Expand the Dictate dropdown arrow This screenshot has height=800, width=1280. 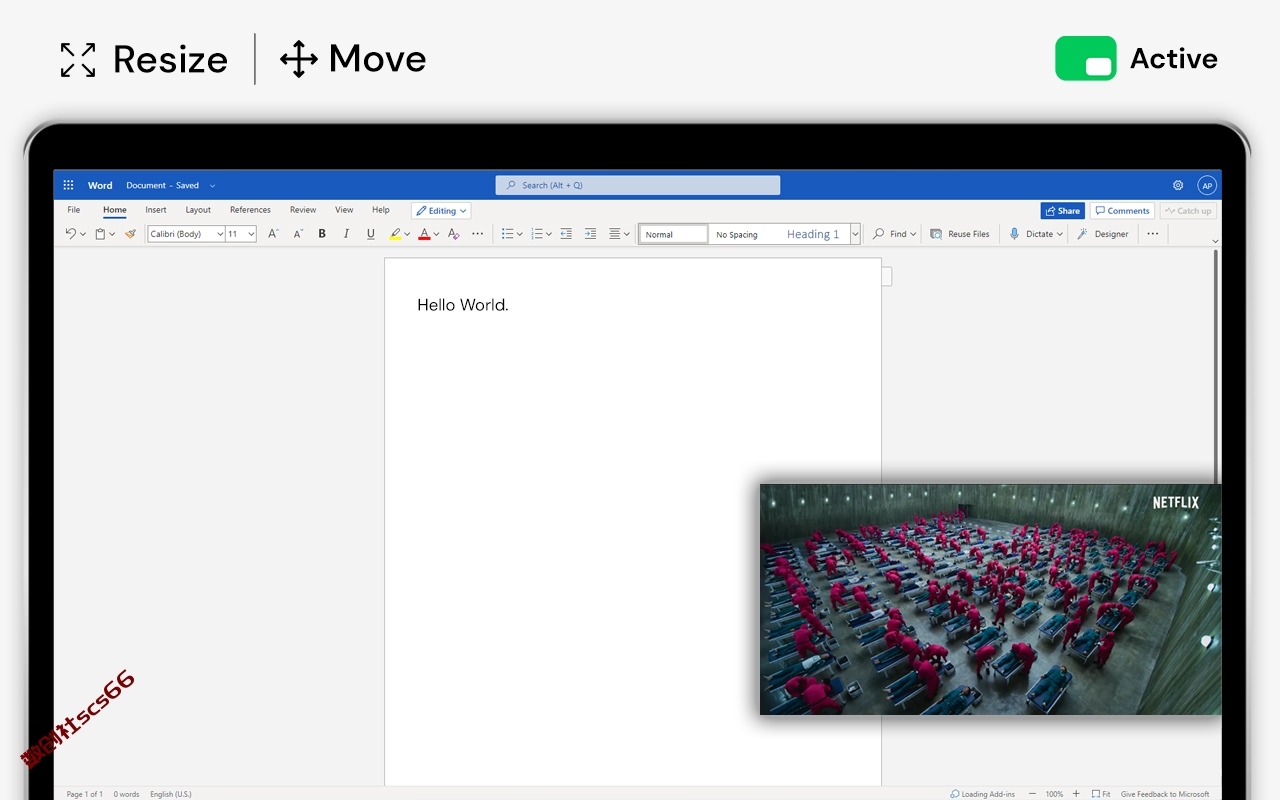tap(1060, 234)
